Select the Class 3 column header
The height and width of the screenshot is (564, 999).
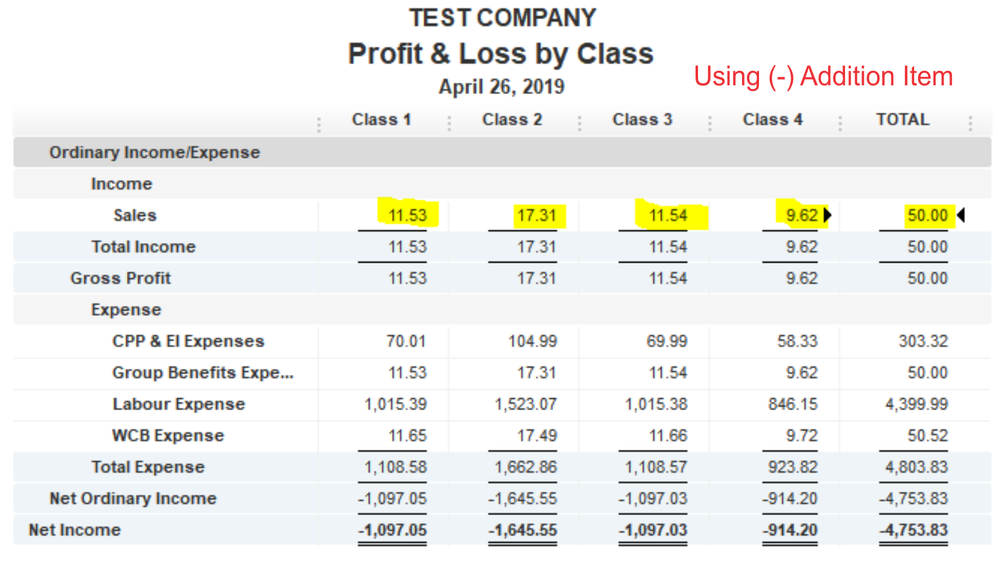[642, 120]
